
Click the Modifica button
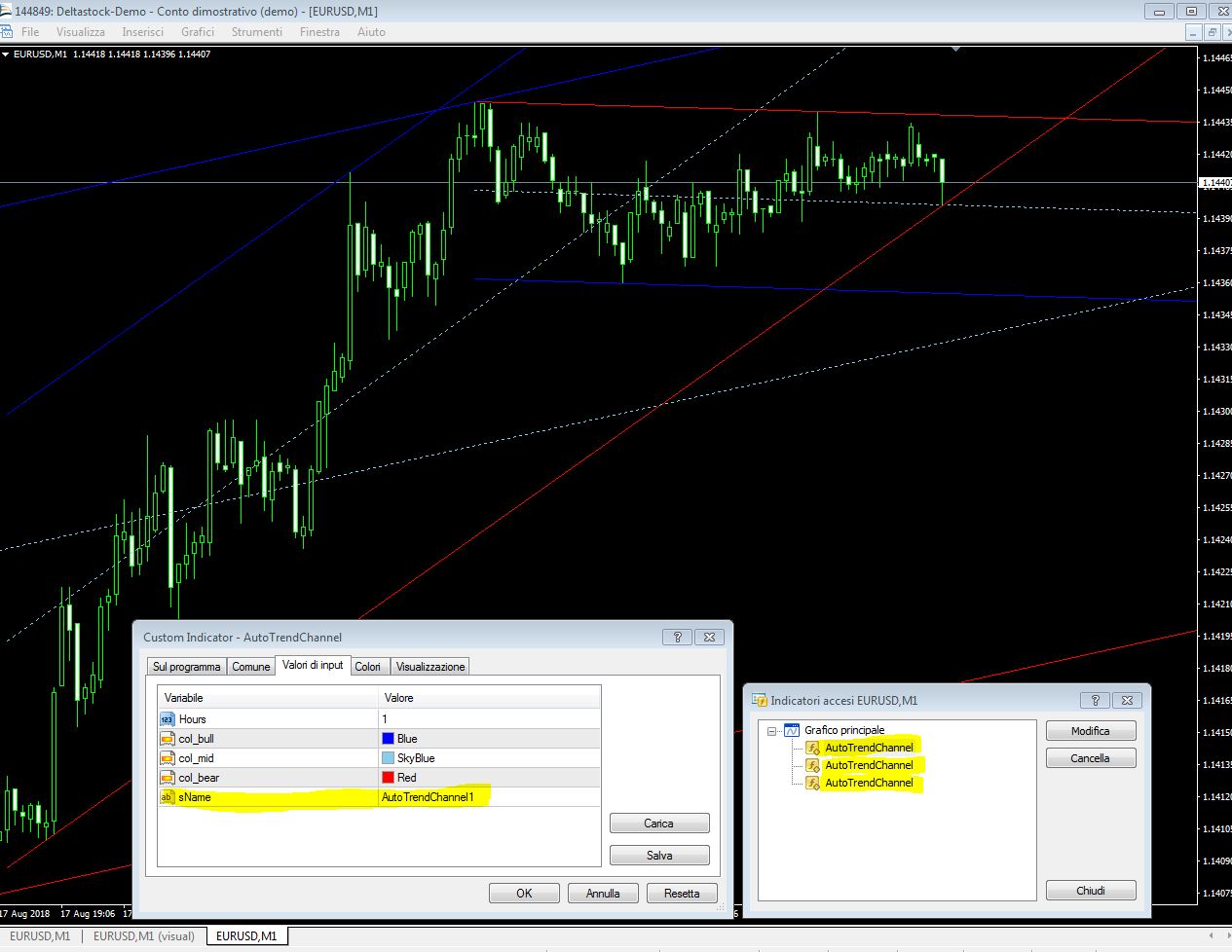[1091, 731]
